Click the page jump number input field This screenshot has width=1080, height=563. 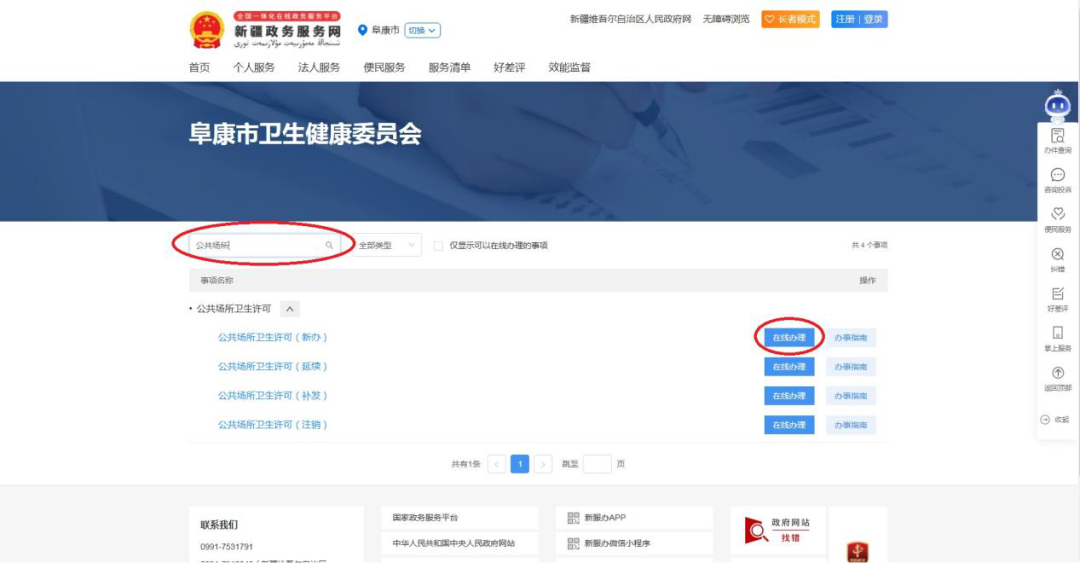click(597, 464)
